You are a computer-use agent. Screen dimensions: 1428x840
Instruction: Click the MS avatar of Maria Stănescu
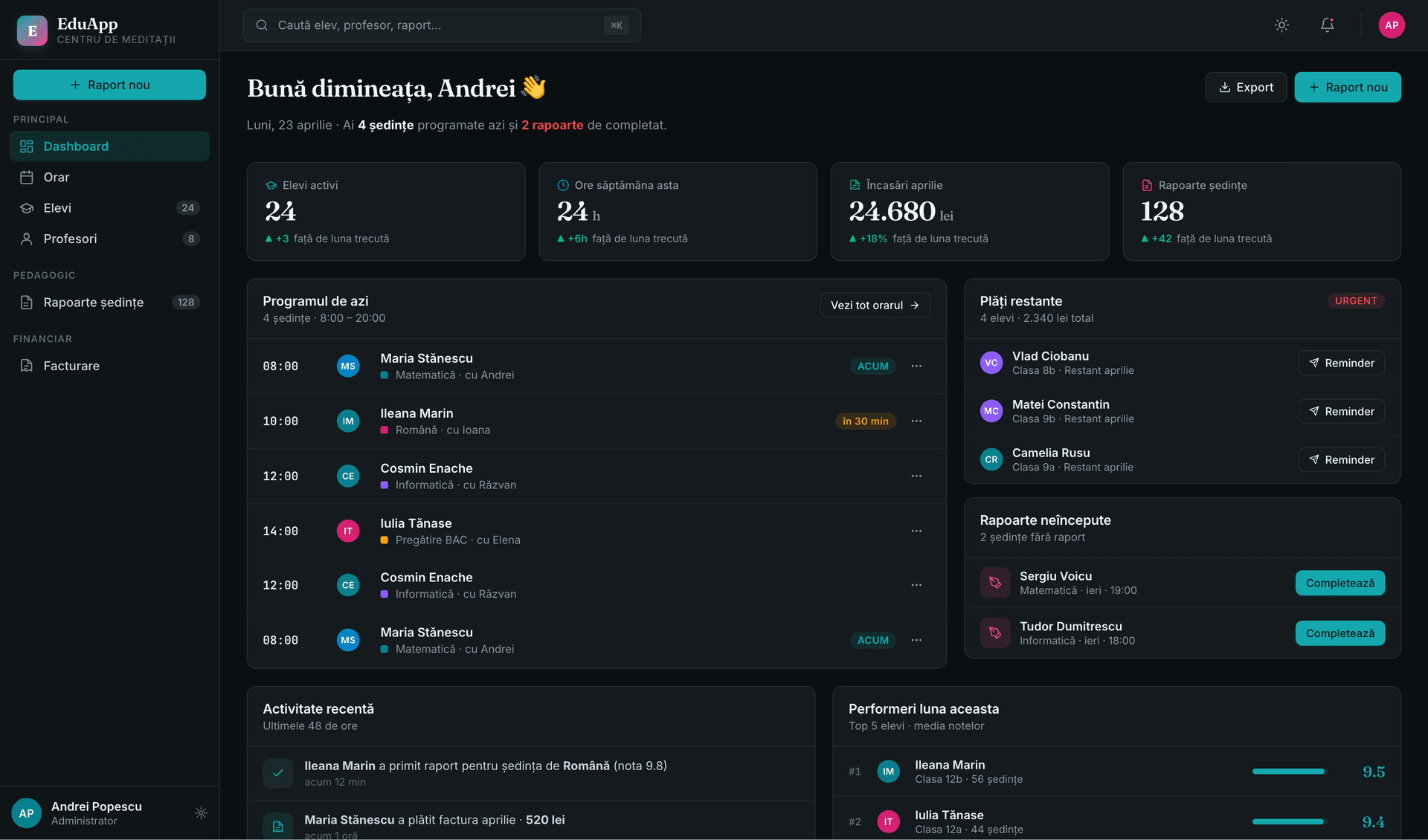click(x=348, y=366)
